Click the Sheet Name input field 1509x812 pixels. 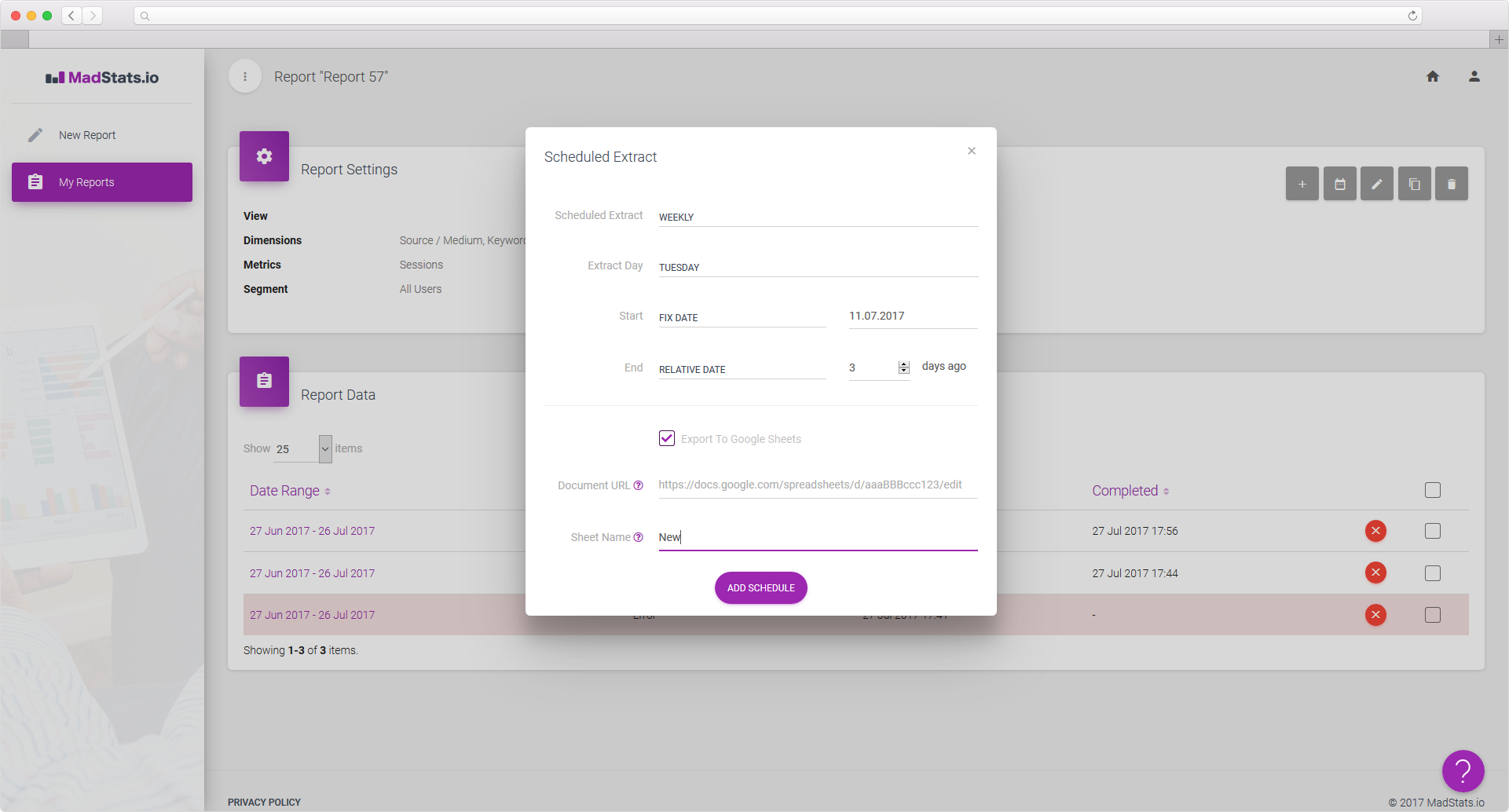(818, 537)
